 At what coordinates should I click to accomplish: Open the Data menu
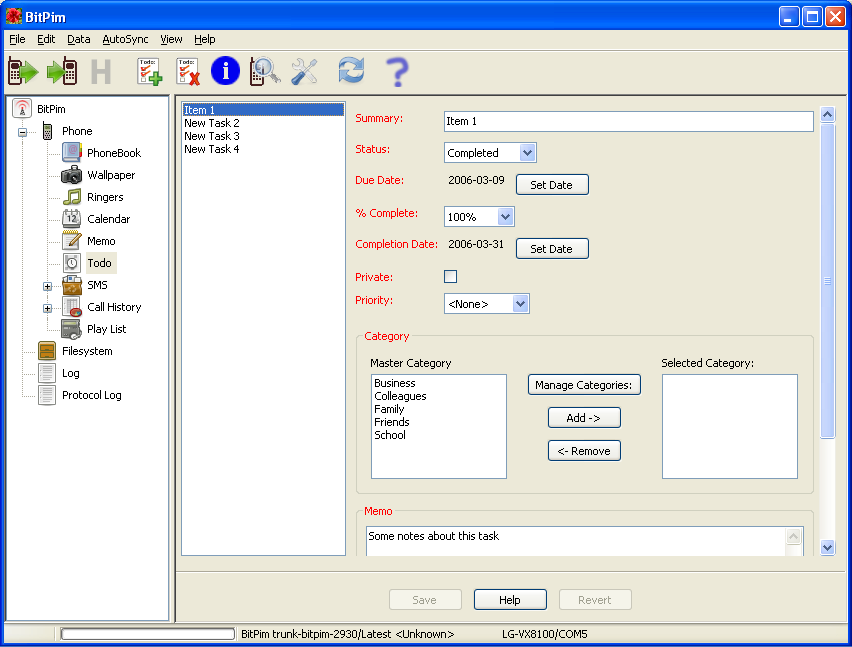tap(78, 39)
